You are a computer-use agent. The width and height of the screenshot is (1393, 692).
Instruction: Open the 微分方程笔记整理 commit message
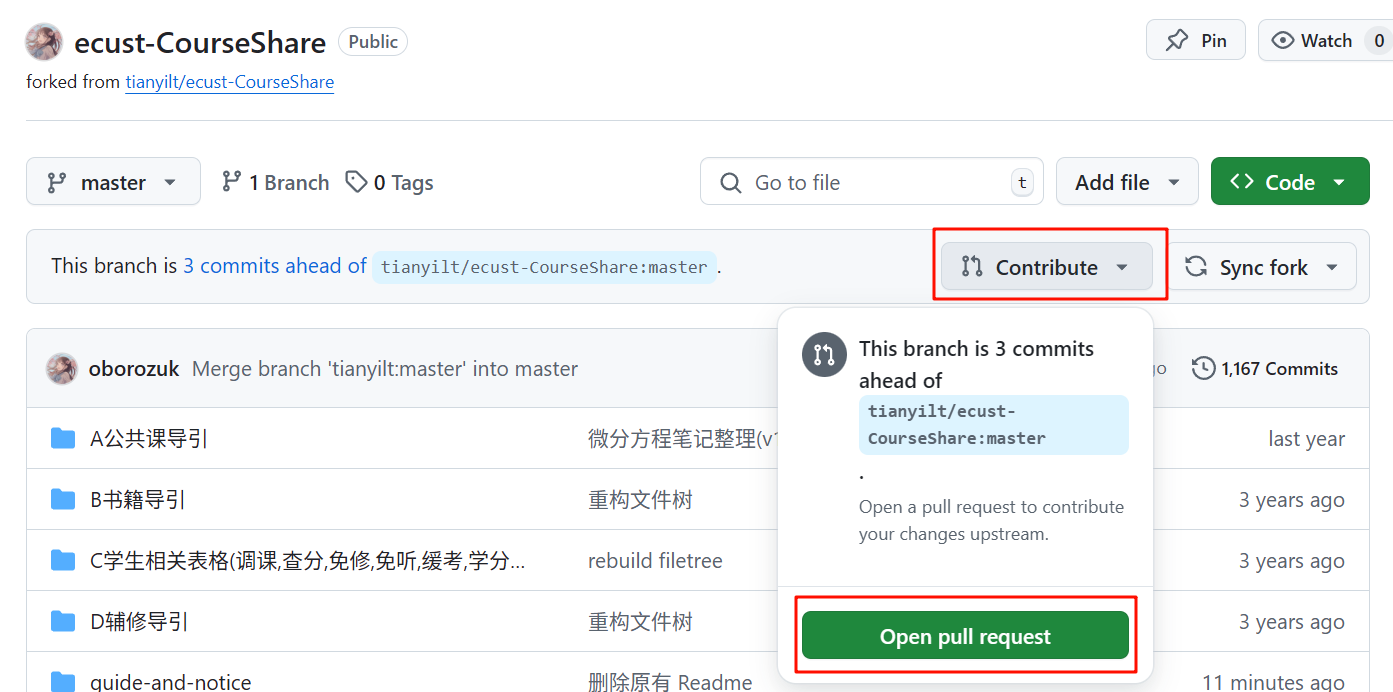click(682, 439)
